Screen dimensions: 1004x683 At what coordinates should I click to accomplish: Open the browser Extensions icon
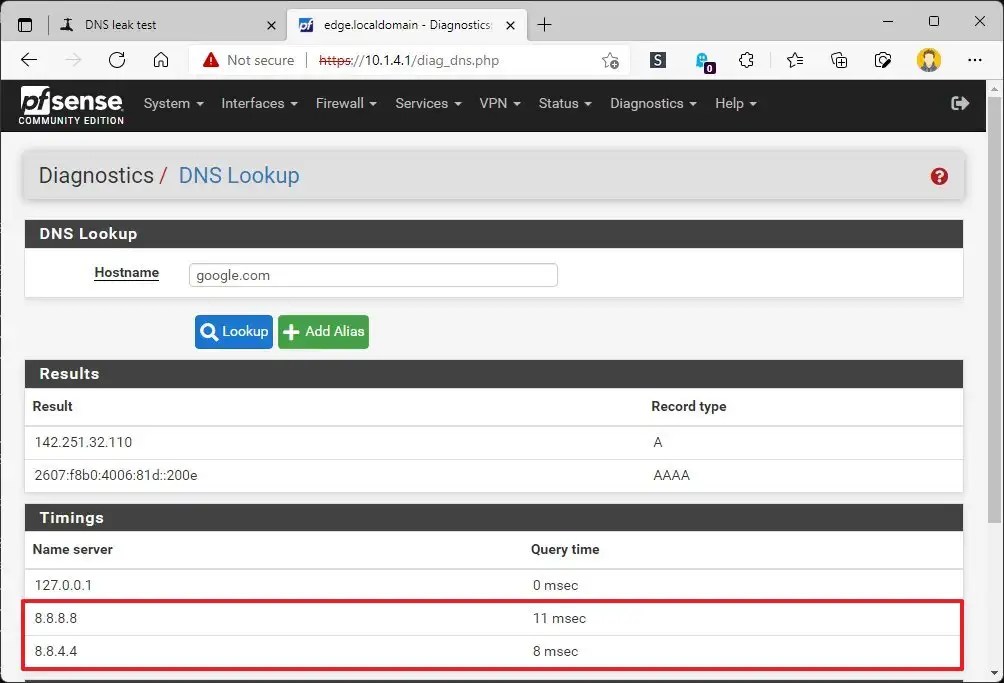coord(747,60)
